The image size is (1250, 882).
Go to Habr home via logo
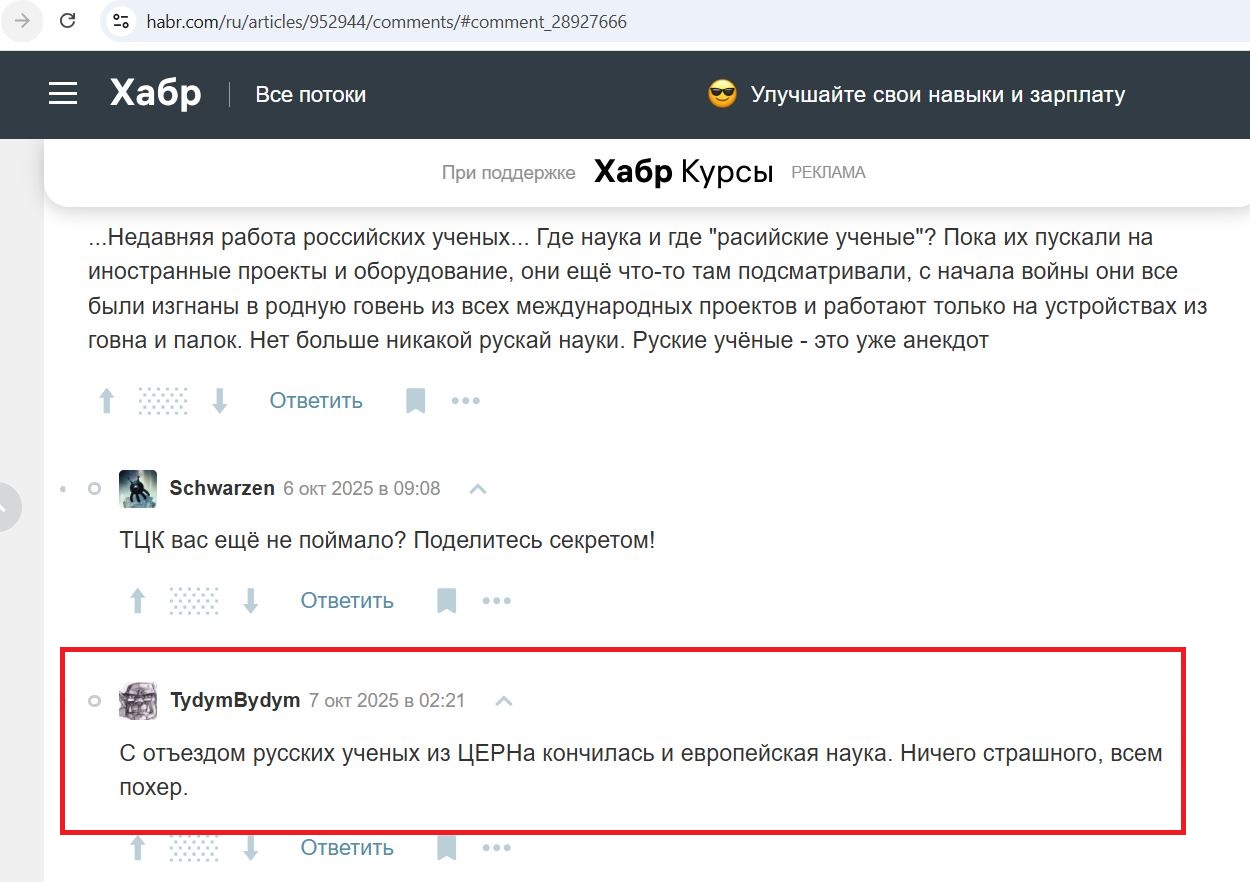point(155,94)
